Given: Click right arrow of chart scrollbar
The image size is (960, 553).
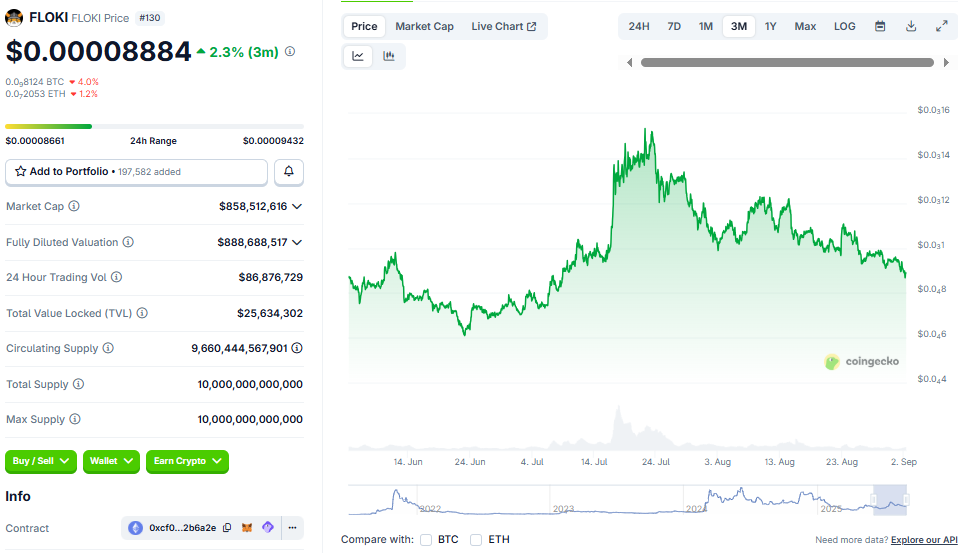Looking at the screenshot, I should tap(947, 62).
